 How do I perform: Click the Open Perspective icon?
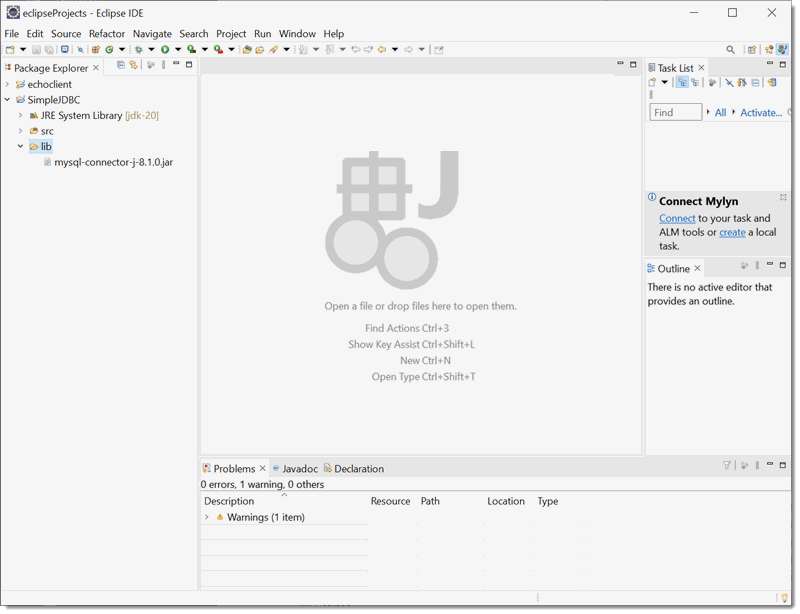752,50
